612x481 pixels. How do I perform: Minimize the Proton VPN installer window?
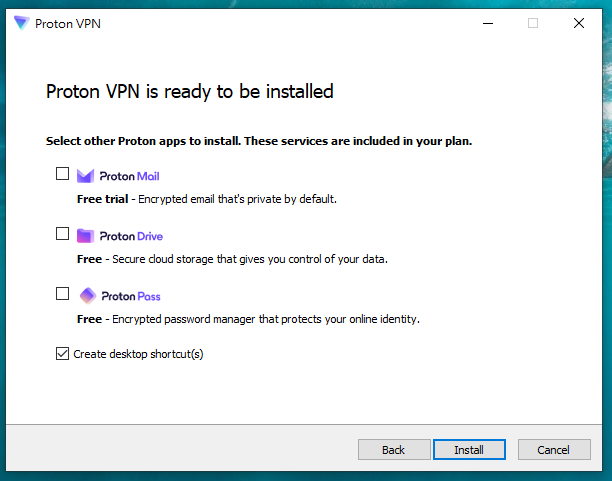[487, 23]
